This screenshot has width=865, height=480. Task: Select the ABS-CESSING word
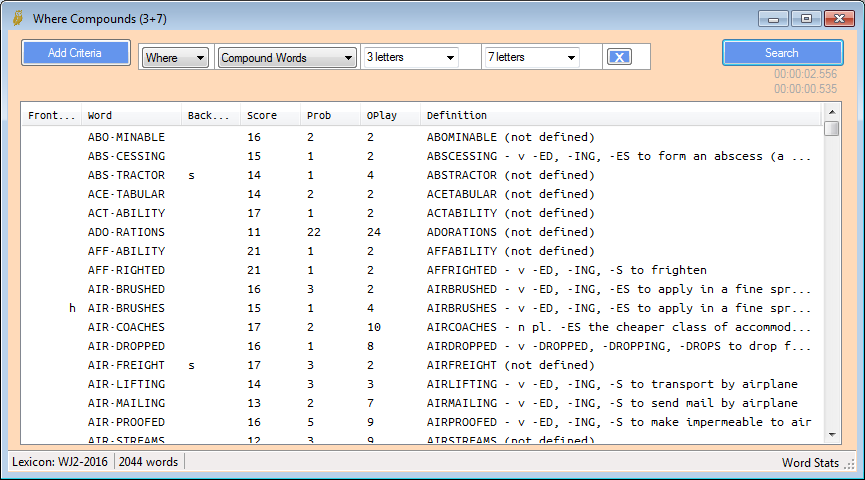point(126,156)
